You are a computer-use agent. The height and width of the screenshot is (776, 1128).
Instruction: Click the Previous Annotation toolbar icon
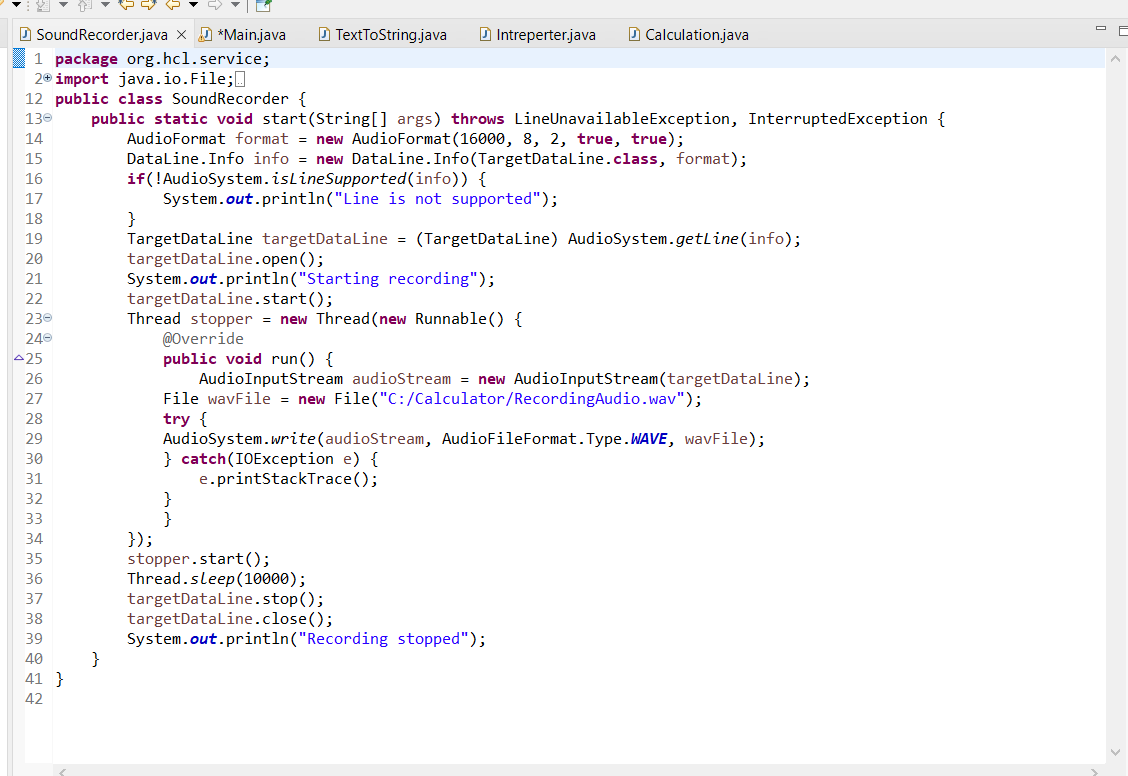(x=85, y=6)
